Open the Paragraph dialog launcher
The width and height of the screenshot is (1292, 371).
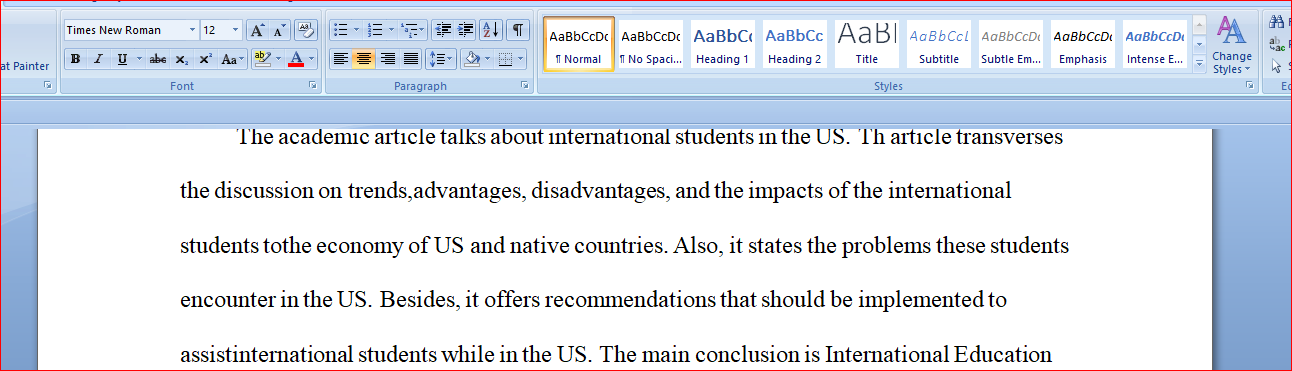525,86
